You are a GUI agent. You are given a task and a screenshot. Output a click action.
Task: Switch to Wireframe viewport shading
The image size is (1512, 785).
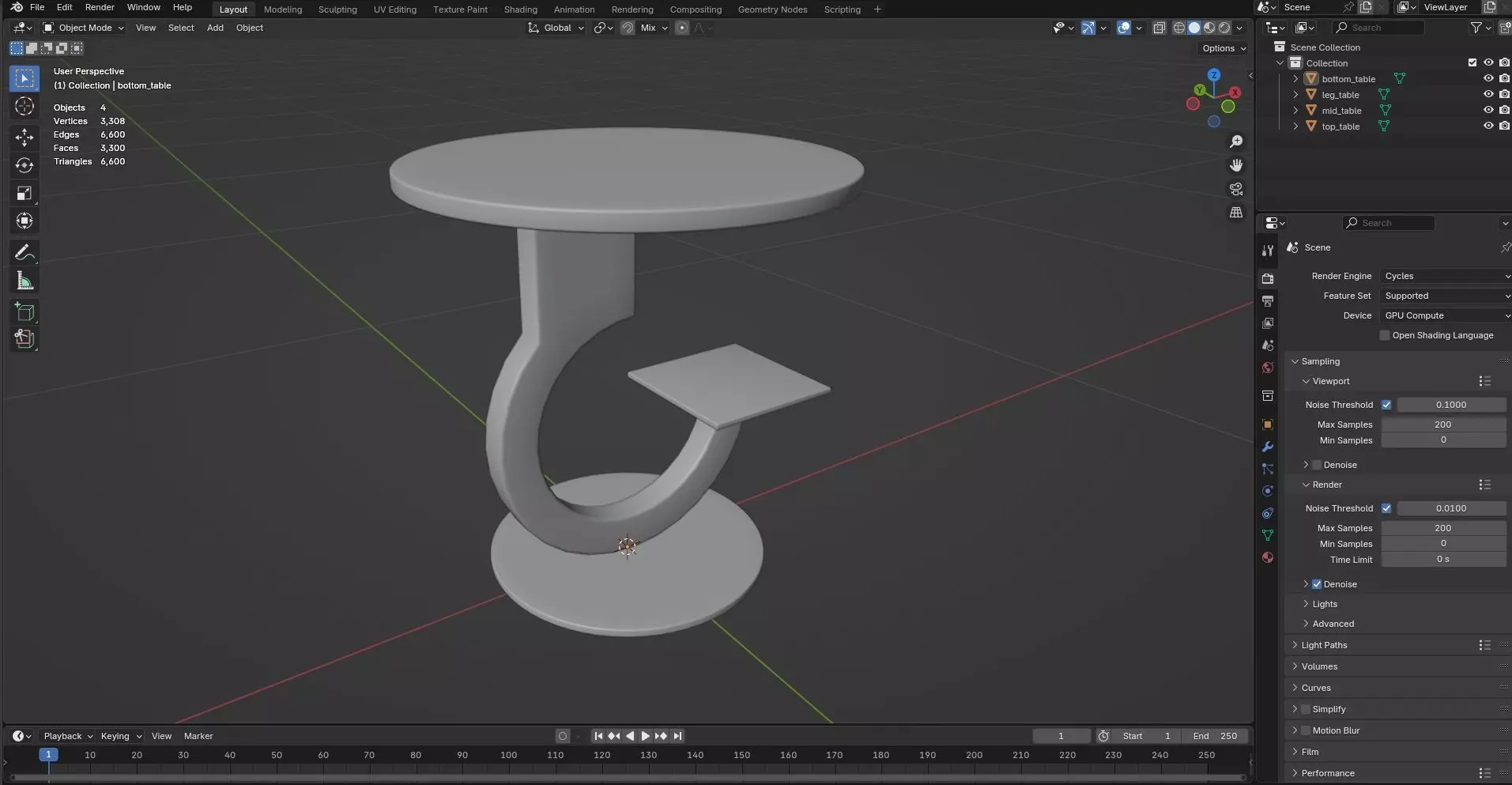pos(1179,28)
